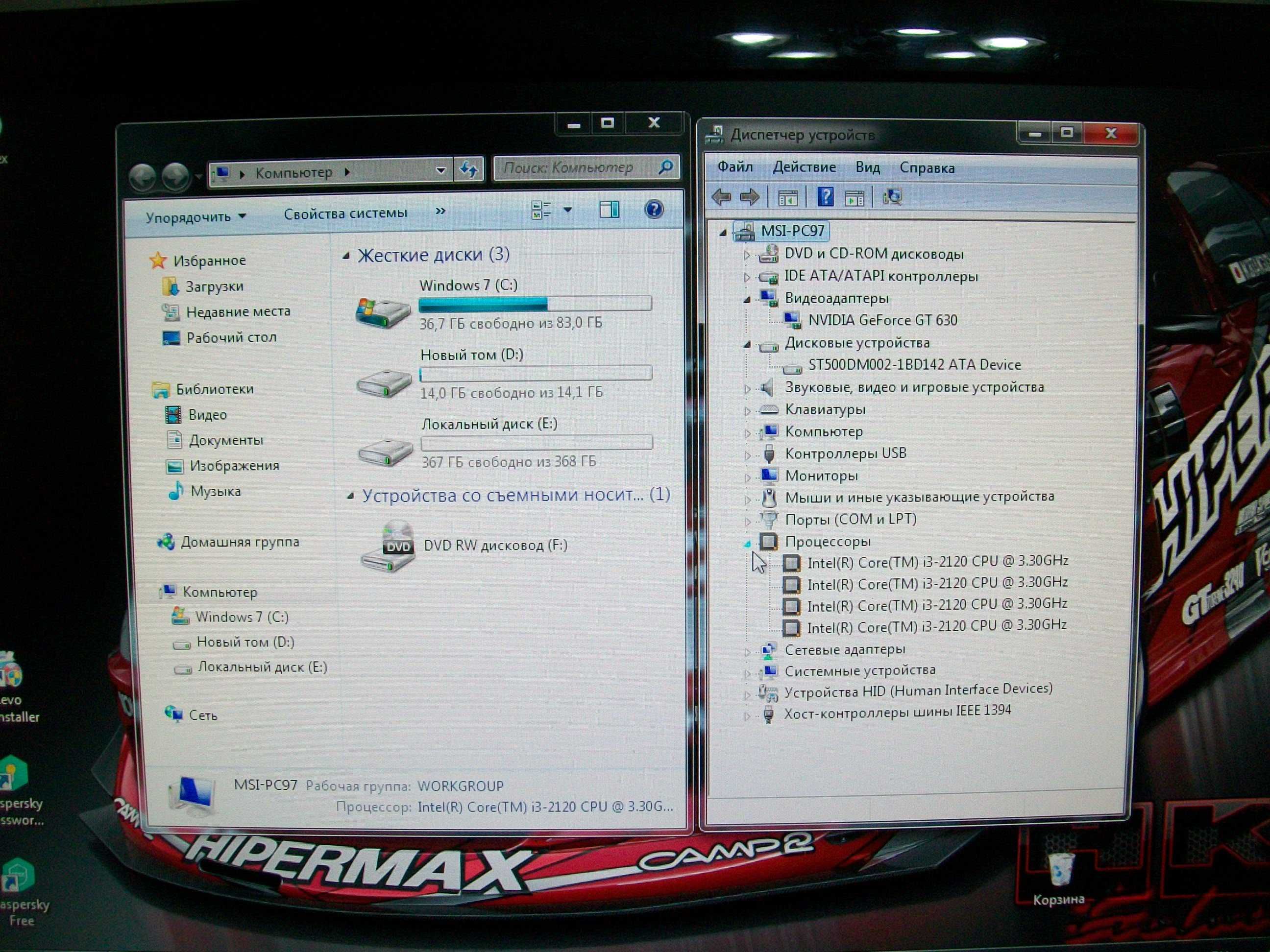Click Поиск: Компьютер search field
This screenshot has height=952, width=1270.
587,167
